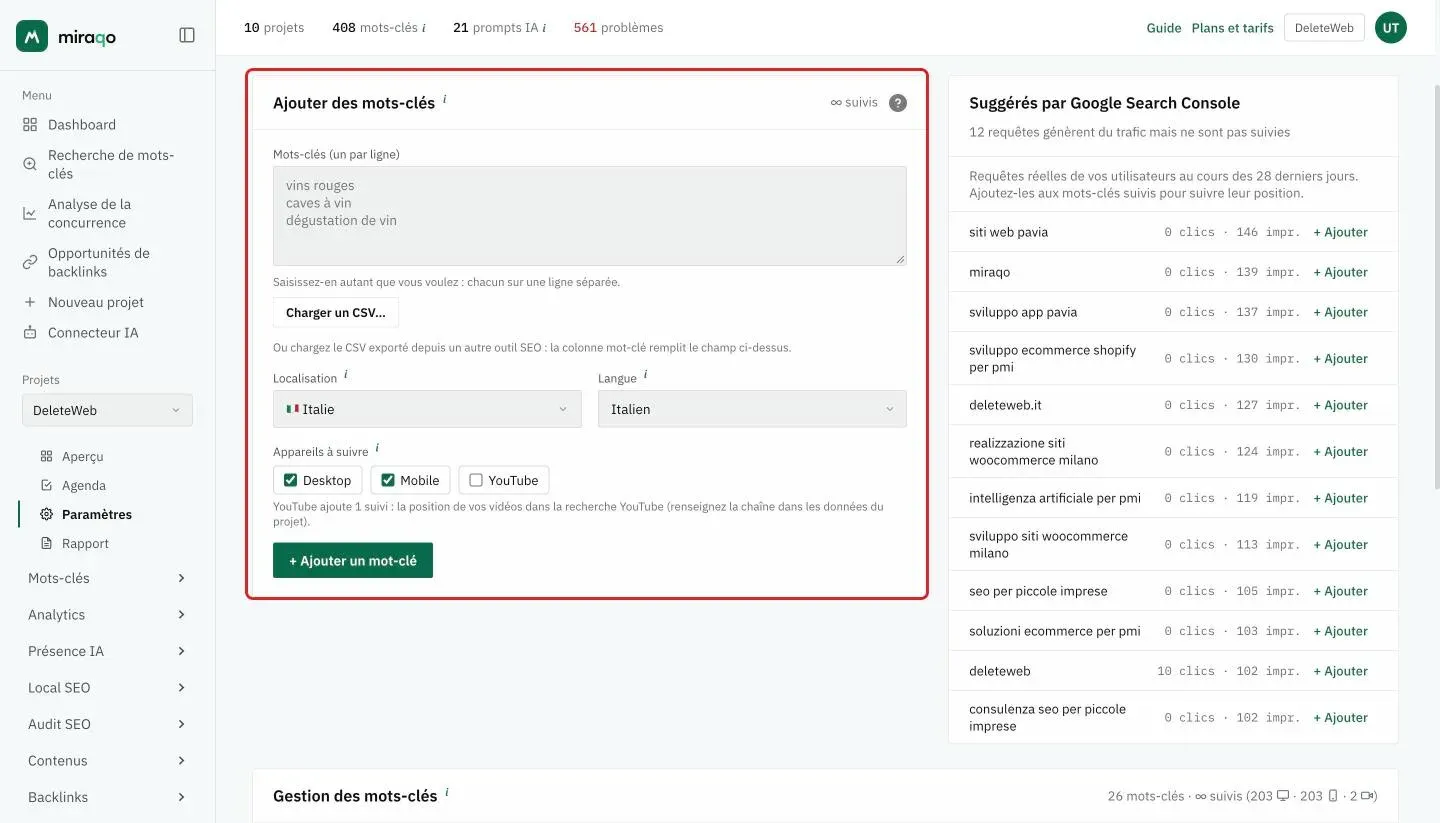Click info icon beside Localisation label
The height and width of the screenshot is (823, 1440).
point(346,374)
